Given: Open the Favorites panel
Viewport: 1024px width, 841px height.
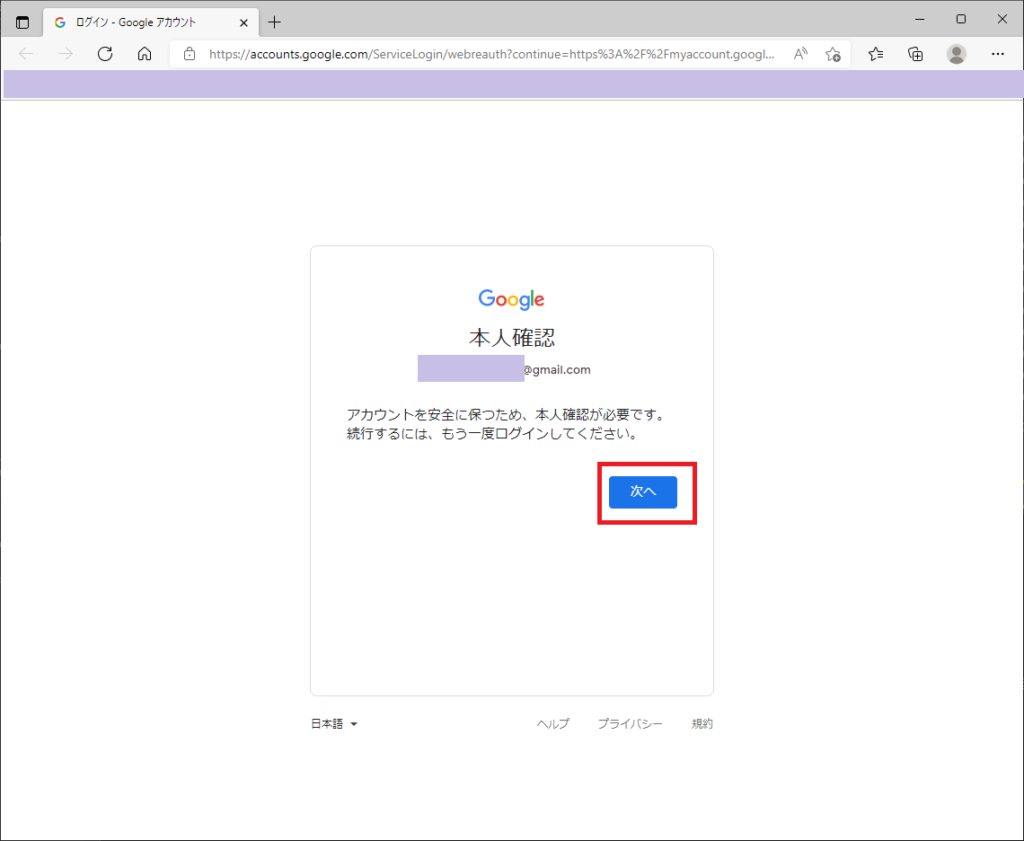Looking at the screenshot, I should point(875,54).
